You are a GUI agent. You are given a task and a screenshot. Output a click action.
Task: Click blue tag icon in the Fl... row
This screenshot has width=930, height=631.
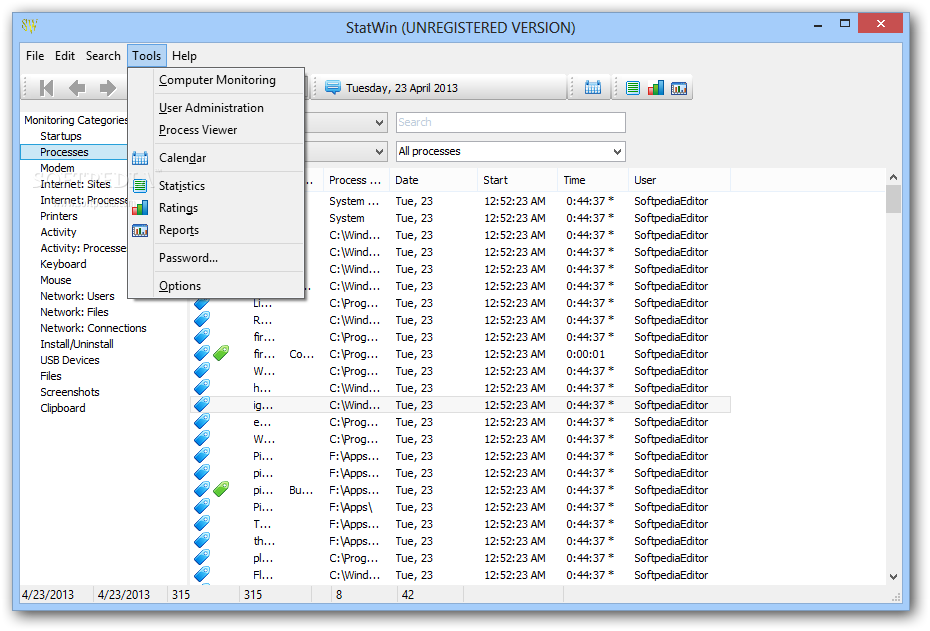click(x=202, y=574)
